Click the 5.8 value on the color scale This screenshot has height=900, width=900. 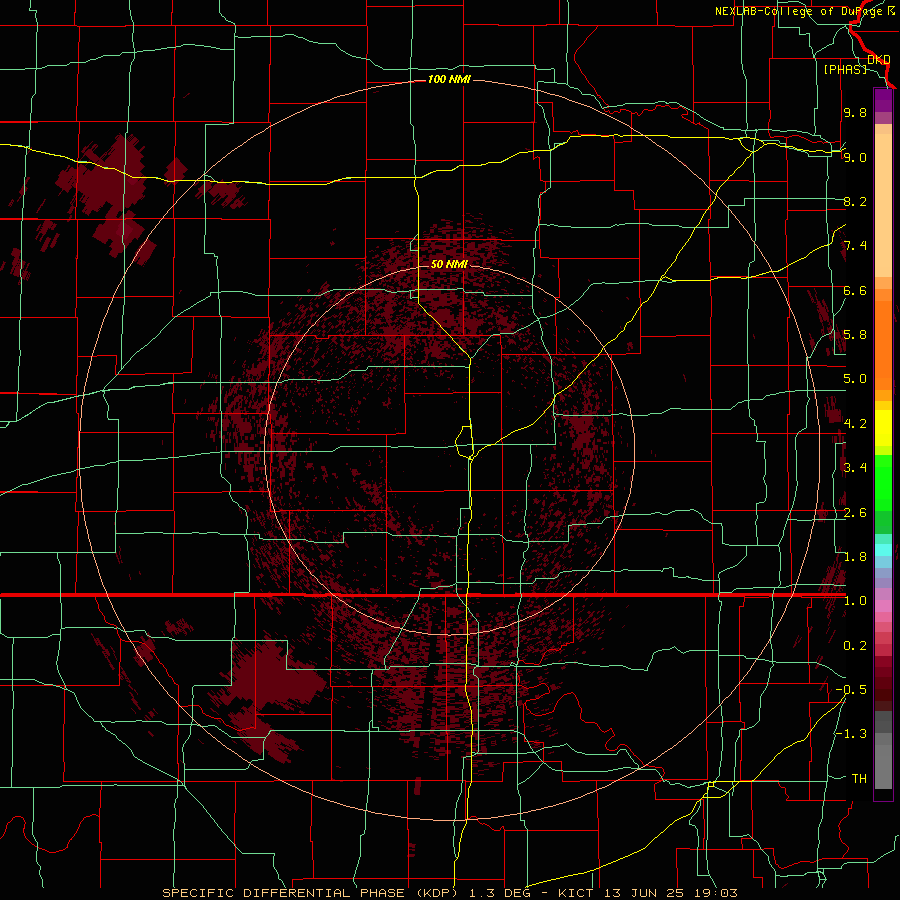pyautogui.click(x=855, y=335)
